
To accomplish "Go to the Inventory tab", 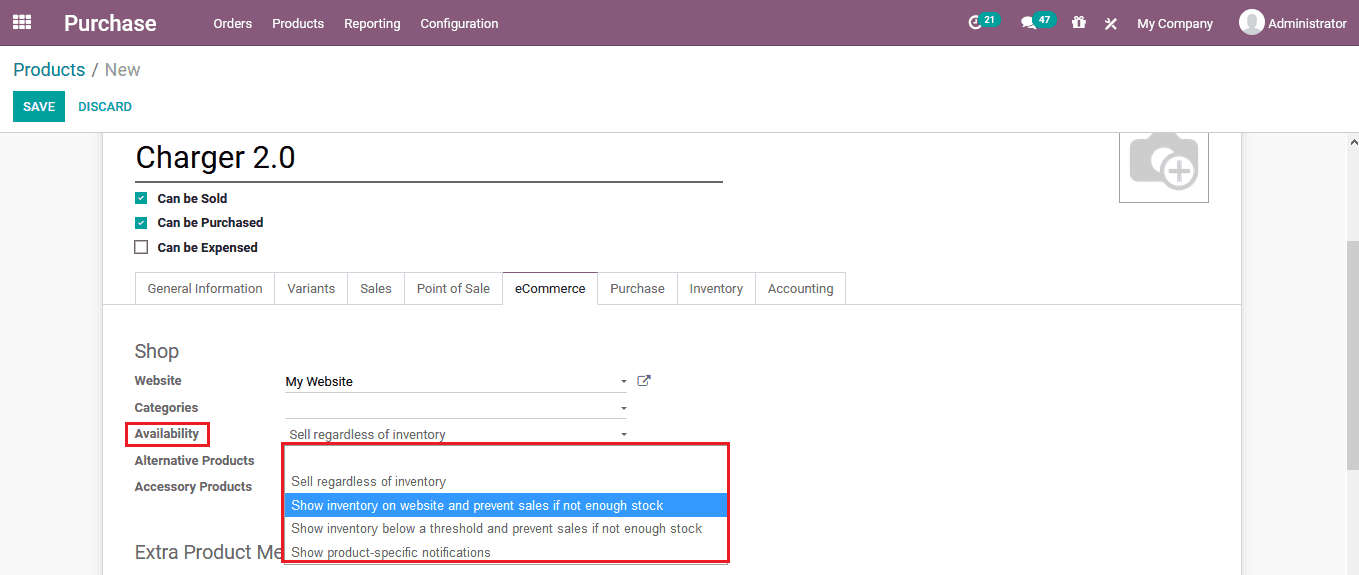I will [x=716, y=288].
